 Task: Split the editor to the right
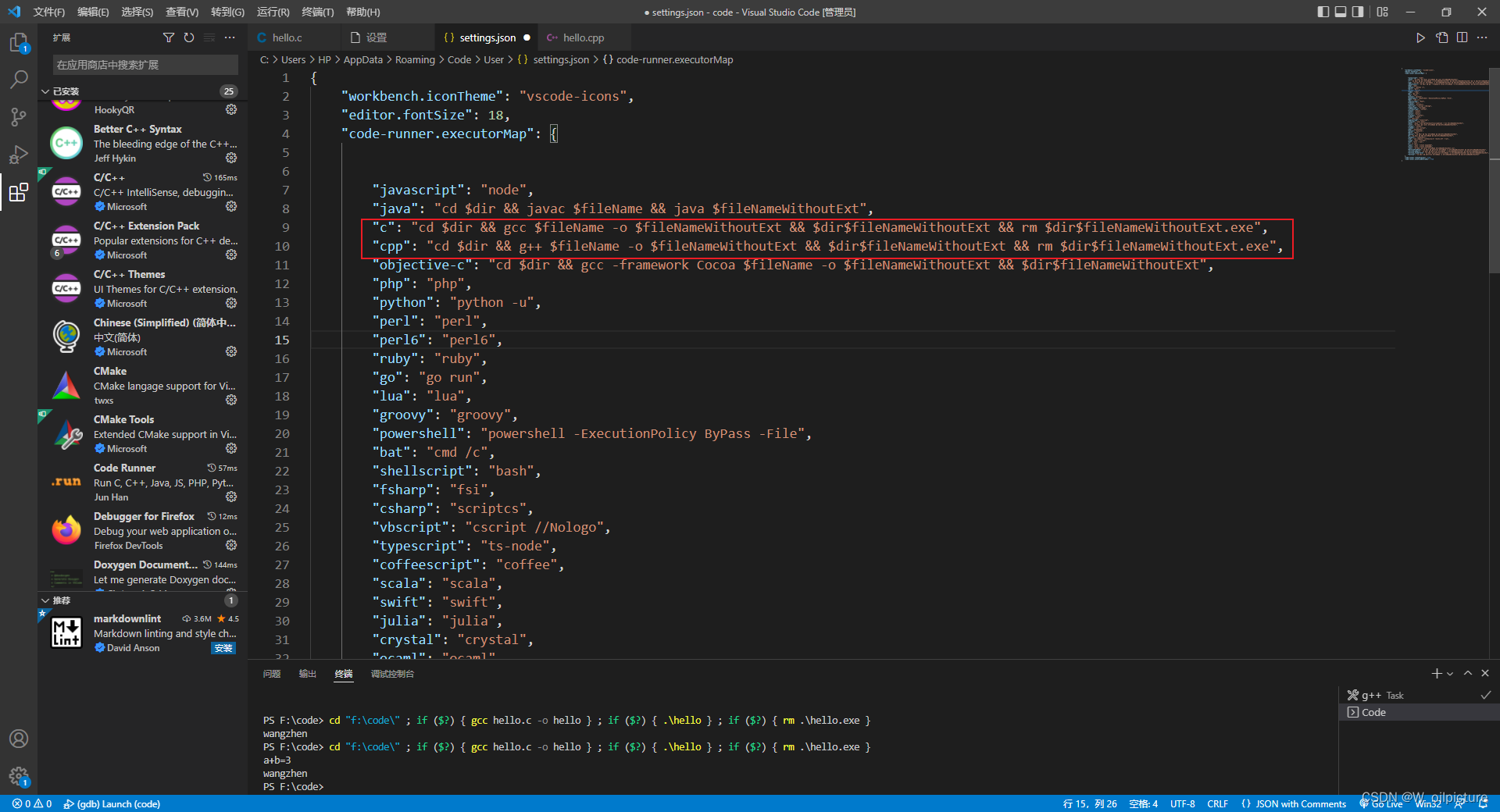[1462, 37]
